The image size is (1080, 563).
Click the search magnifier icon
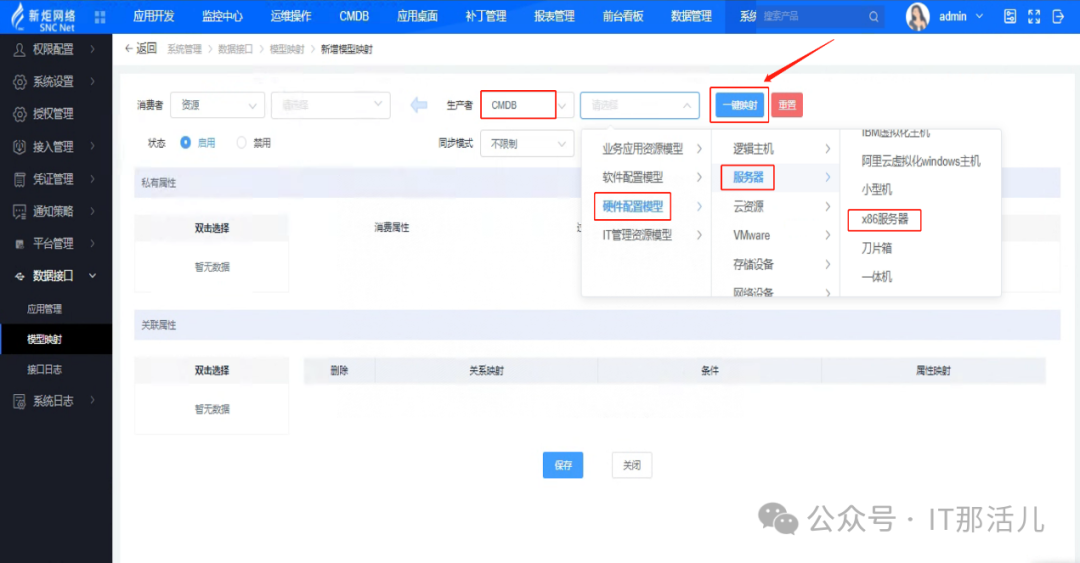pos(873,17)
